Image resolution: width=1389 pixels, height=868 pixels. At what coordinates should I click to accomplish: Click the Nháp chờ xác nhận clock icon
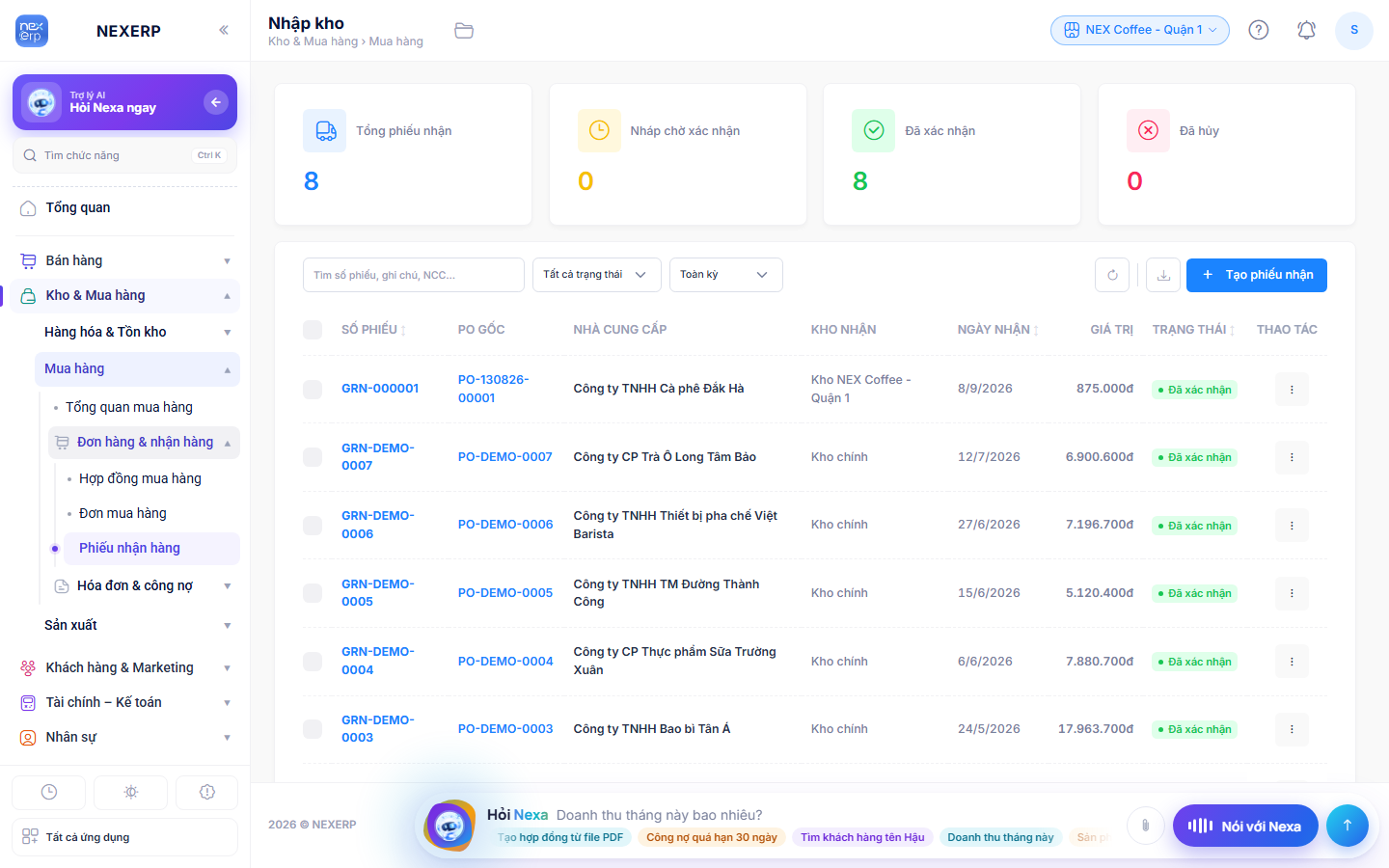click(x=599, y=130)
